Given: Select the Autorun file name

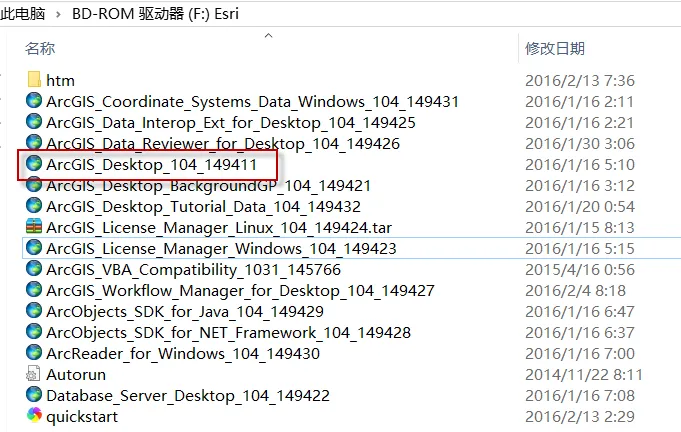Looking at the screenshot, I should tap(76, 375).
